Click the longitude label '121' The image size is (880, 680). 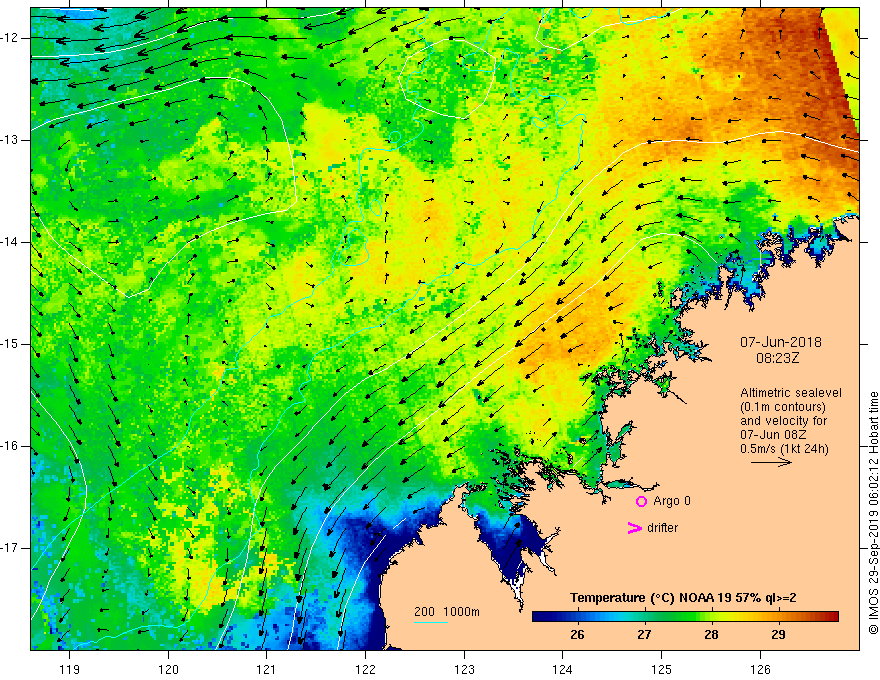point(267,669)
